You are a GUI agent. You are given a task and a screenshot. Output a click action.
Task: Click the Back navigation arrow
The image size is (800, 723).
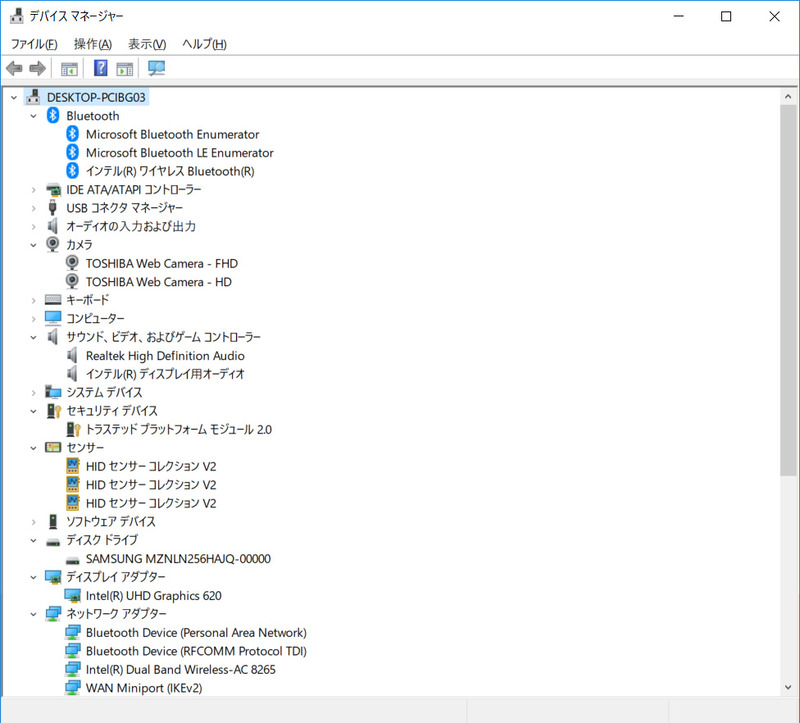point(13,68)
